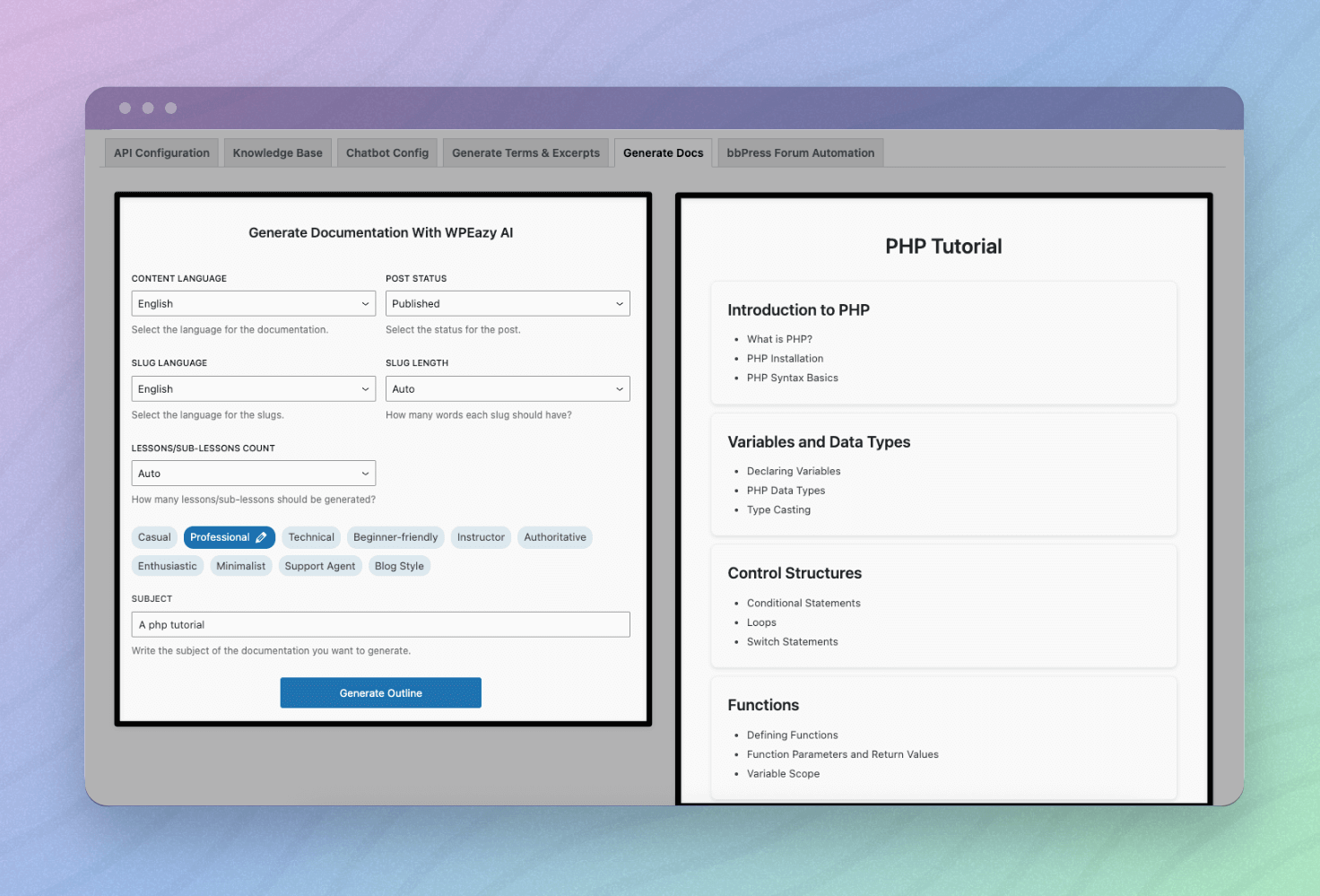Open the Lessons/Sub-Lessons Count dropdown
1320x896 pixels.
(x=253, y=473)
